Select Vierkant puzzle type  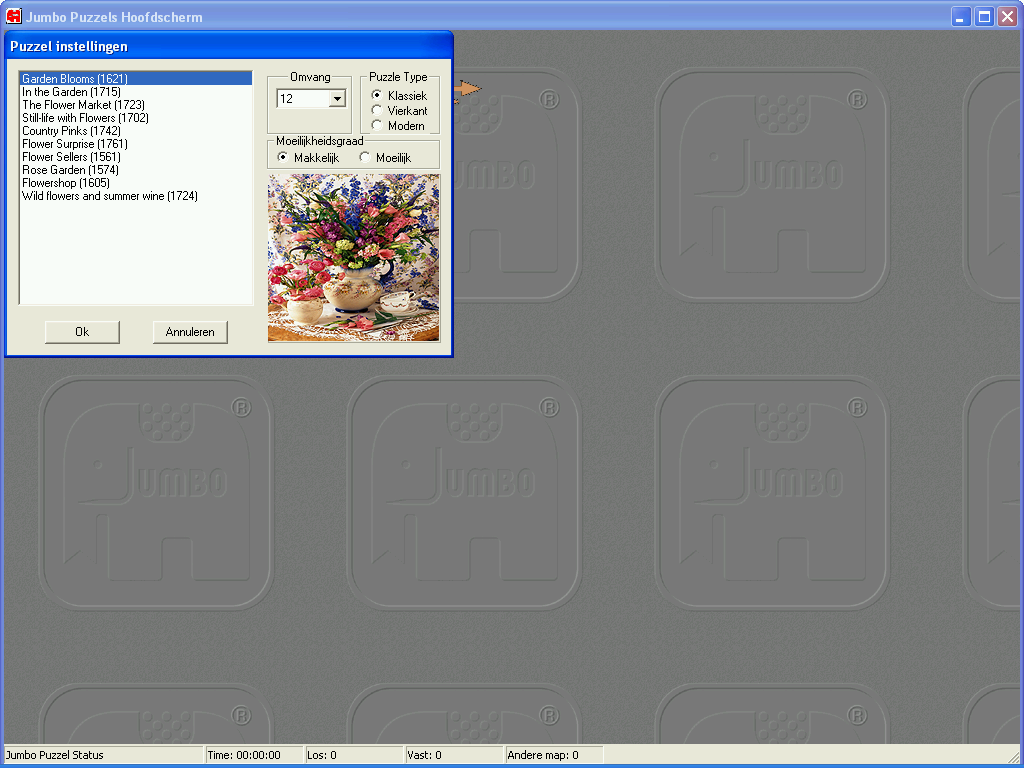click(x=399, y=110)
